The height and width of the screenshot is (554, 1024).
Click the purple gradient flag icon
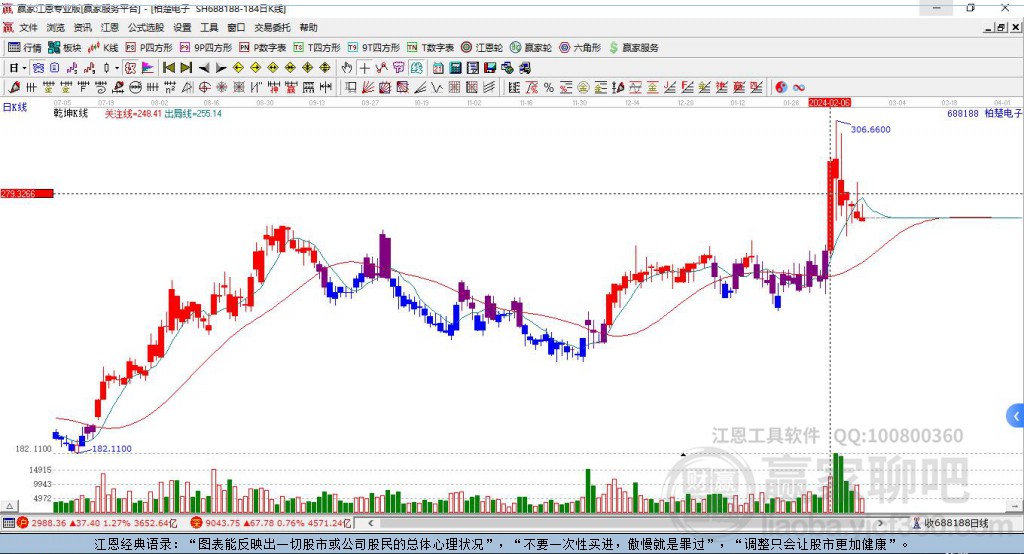pyautogui.click(x=148, y=68)
